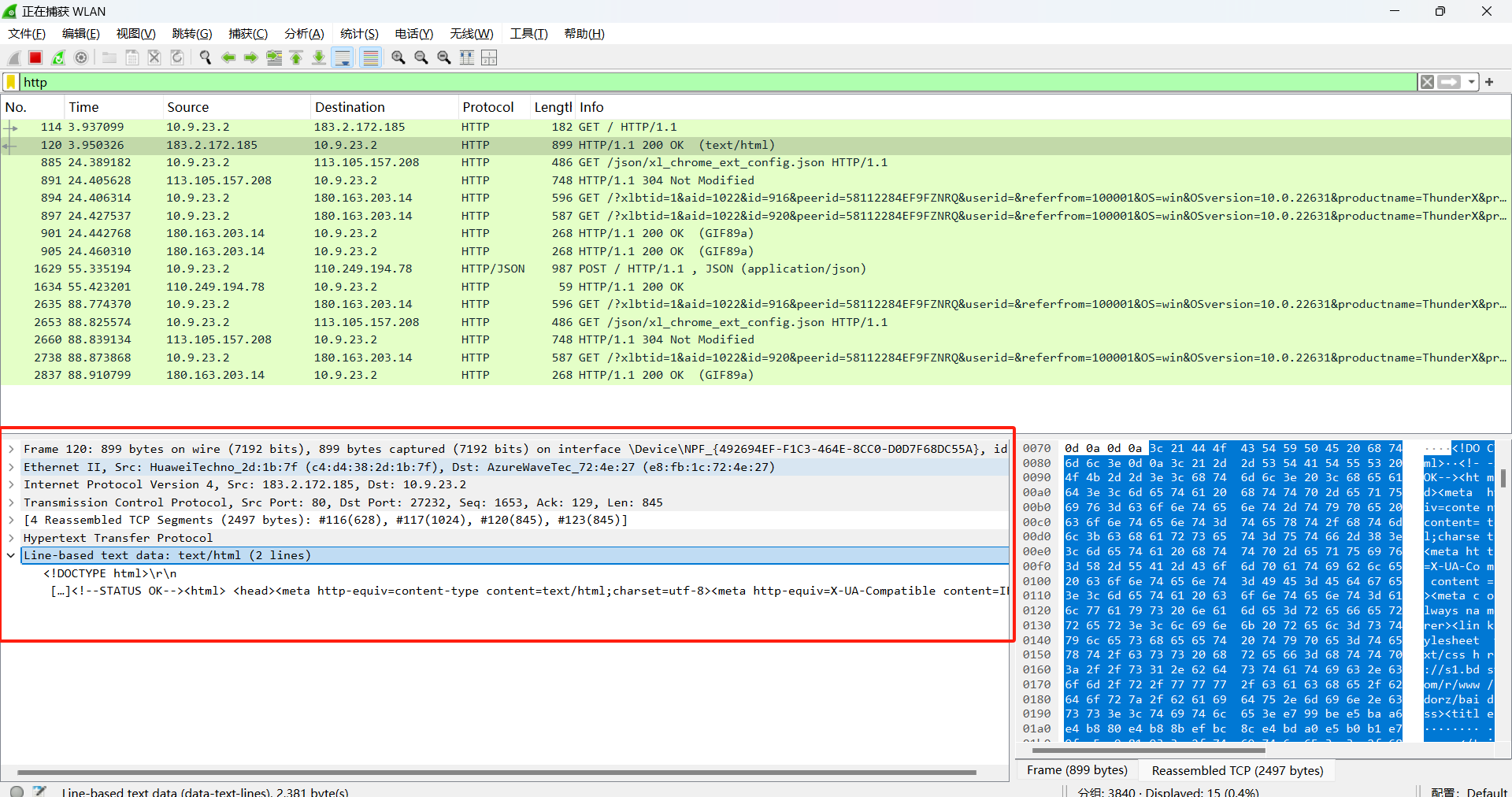Viewport: 1512px width, 797px height.
Task: Click the hex pane vertical scrollbar
Action: pos(1503,479)
